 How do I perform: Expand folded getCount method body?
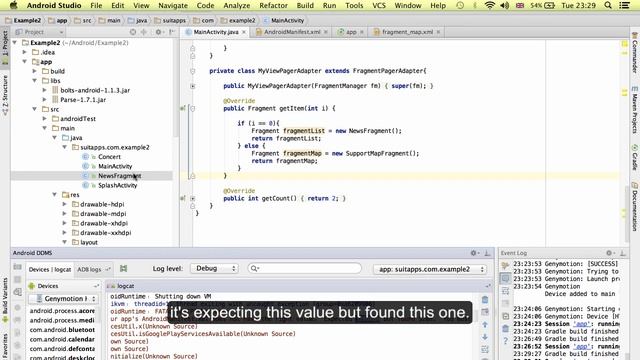point(193,198)
